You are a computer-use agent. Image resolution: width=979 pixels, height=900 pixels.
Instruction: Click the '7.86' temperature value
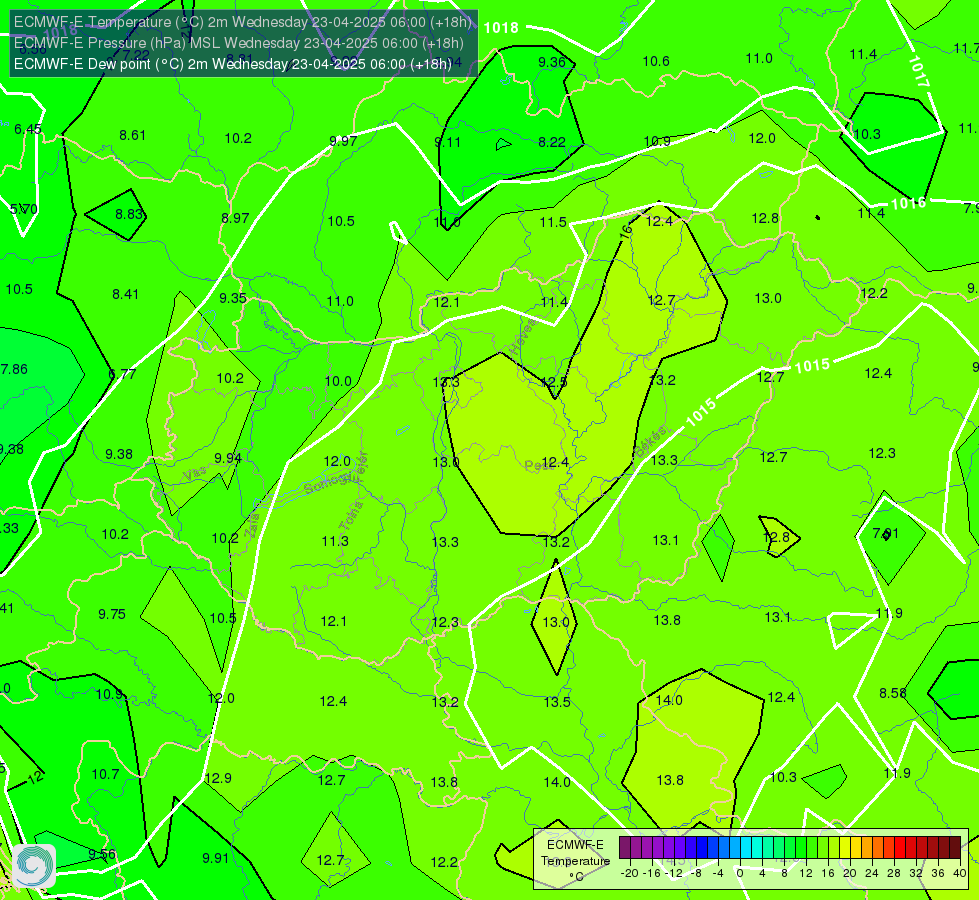[14, 369]
